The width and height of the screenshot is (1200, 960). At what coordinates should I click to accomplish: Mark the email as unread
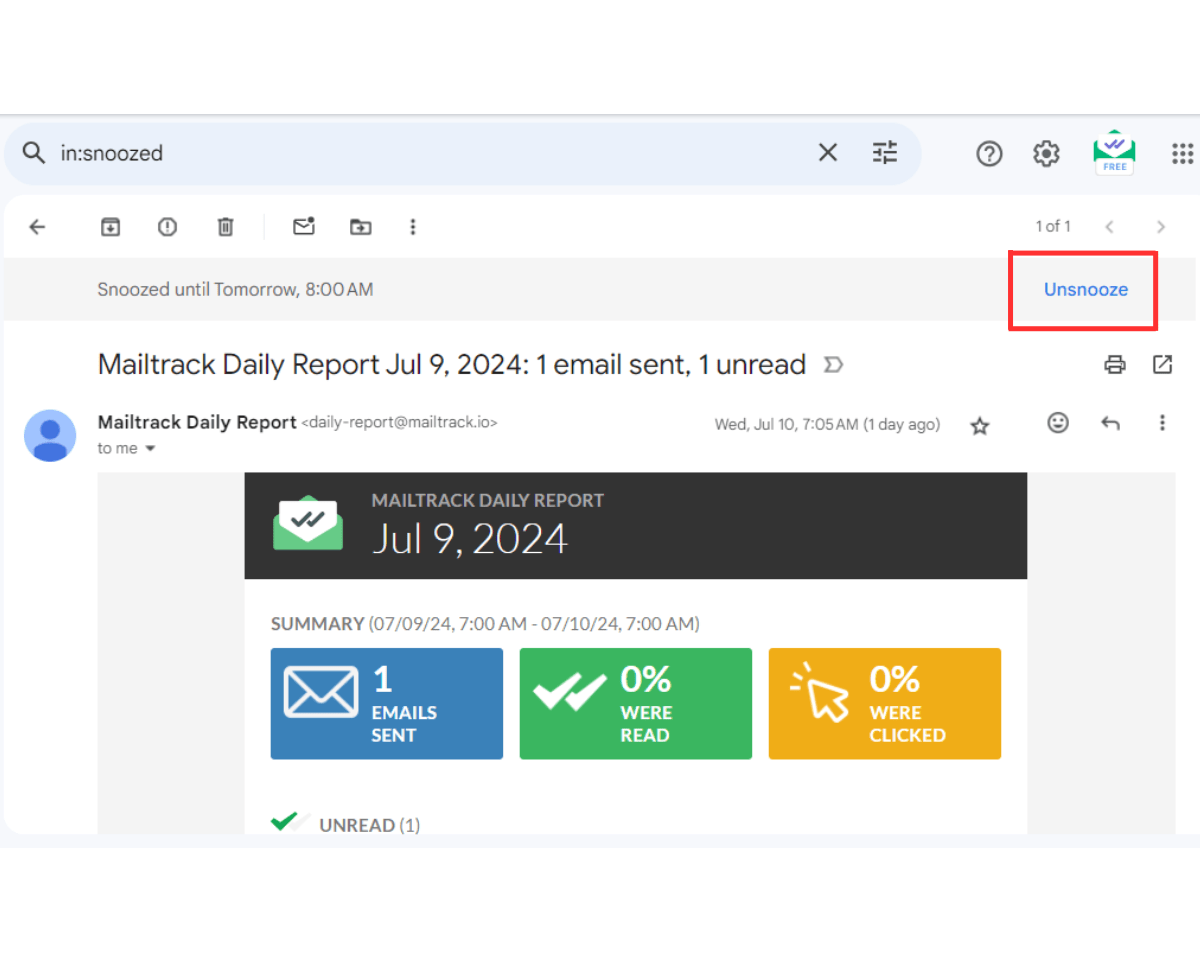[304, 226]
